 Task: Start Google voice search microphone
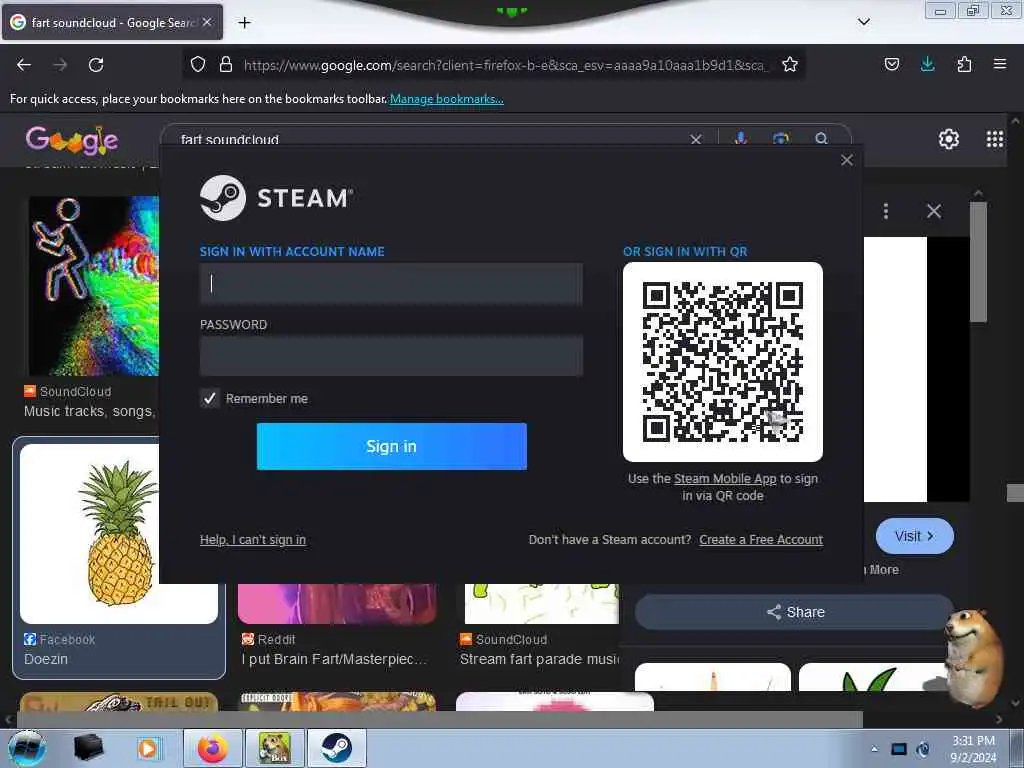click(741, 138)
